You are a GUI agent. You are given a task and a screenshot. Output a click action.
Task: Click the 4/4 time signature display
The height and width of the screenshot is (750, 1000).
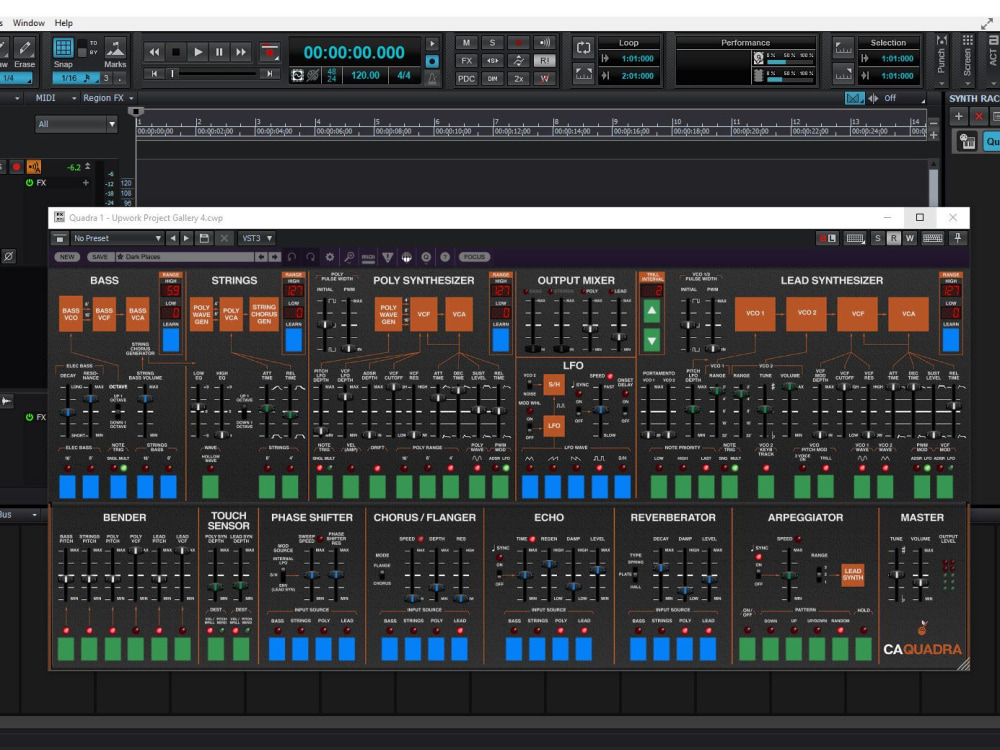pos(404,75)
